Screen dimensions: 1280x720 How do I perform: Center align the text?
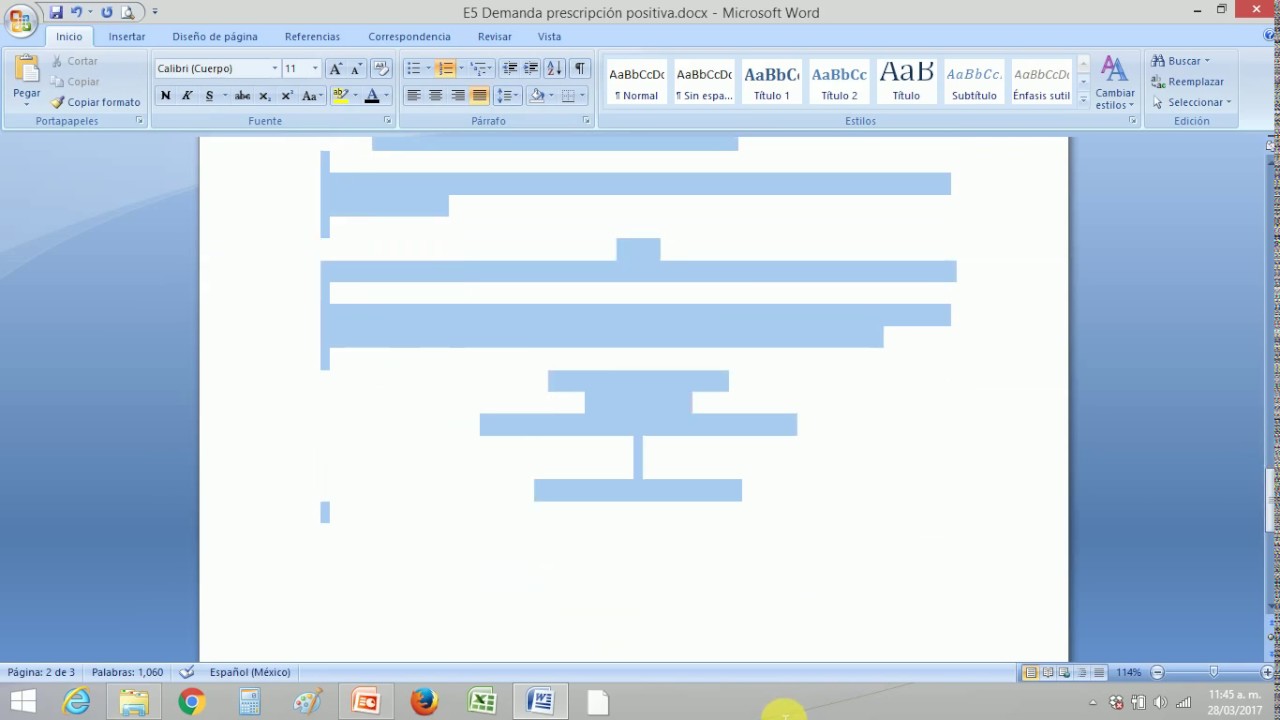(x=435, y=96)
